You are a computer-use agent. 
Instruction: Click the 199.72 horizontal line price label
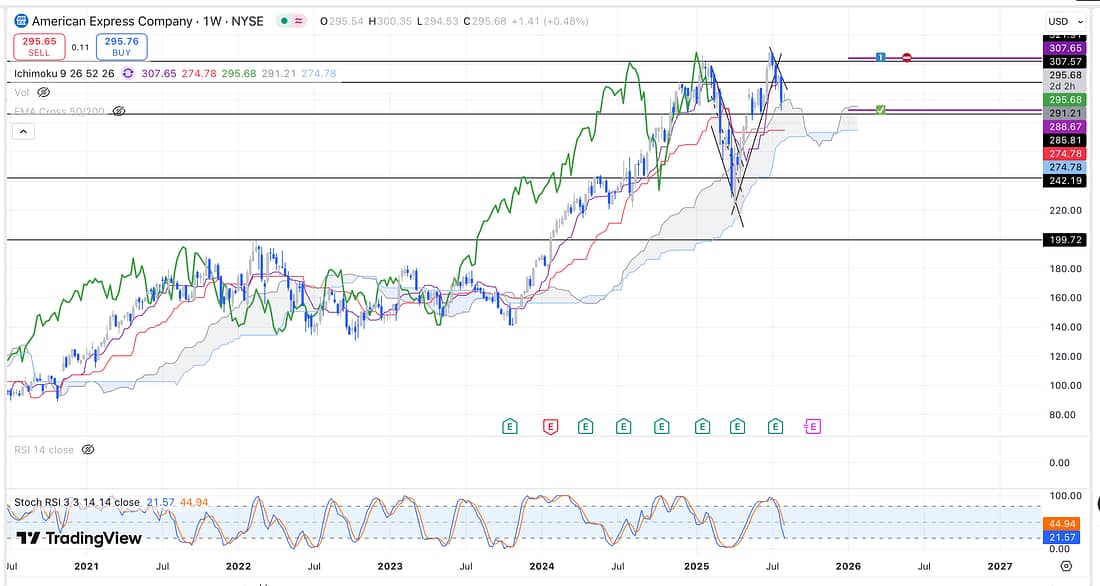click(1063, 241)
